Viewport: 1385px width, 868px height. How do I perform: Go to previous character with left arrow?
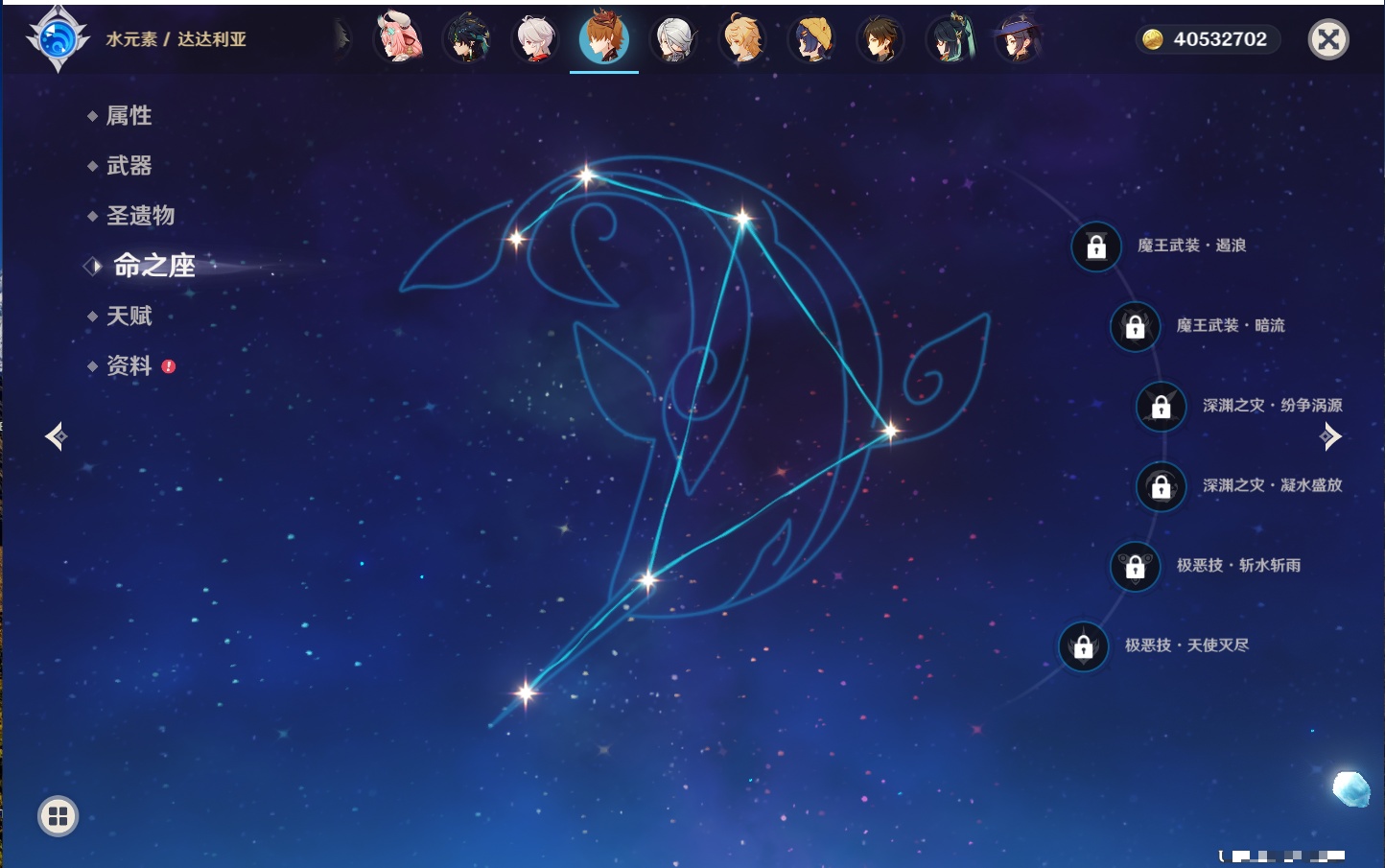pyautogui.click(x=56, y=436)
